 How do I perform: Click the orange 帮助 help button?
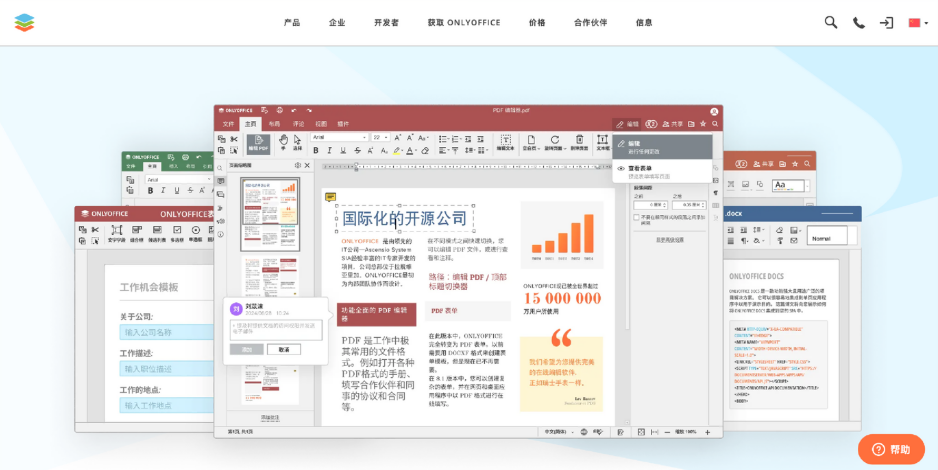[x=891, y=449]
